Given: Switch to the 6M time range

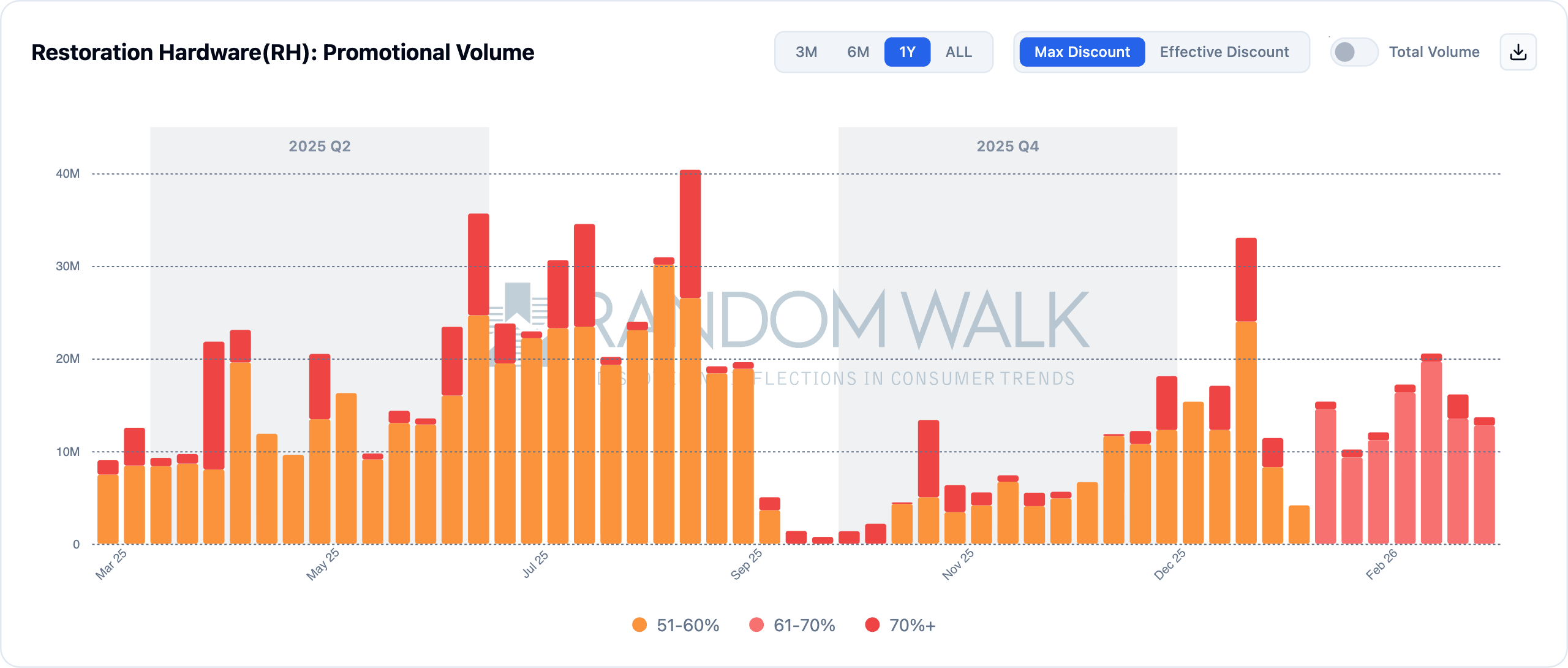Looking at the screenshot, I should pos(858,52).
